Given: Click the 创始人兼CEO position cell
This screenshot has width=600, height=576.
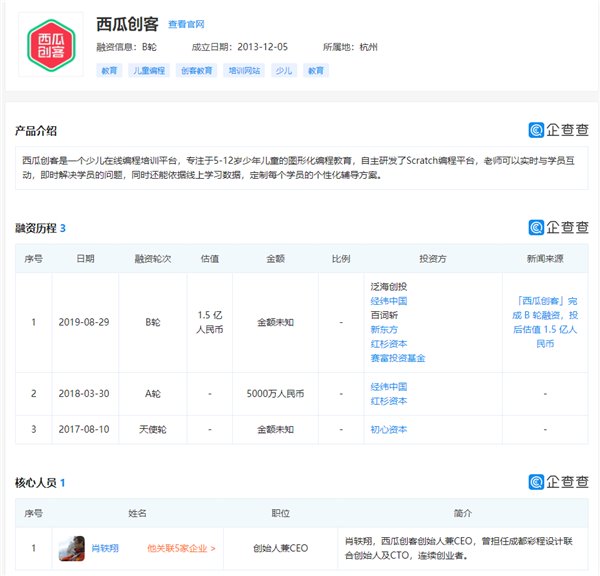Looking at the screenshot, I should [x=280, y=548].
